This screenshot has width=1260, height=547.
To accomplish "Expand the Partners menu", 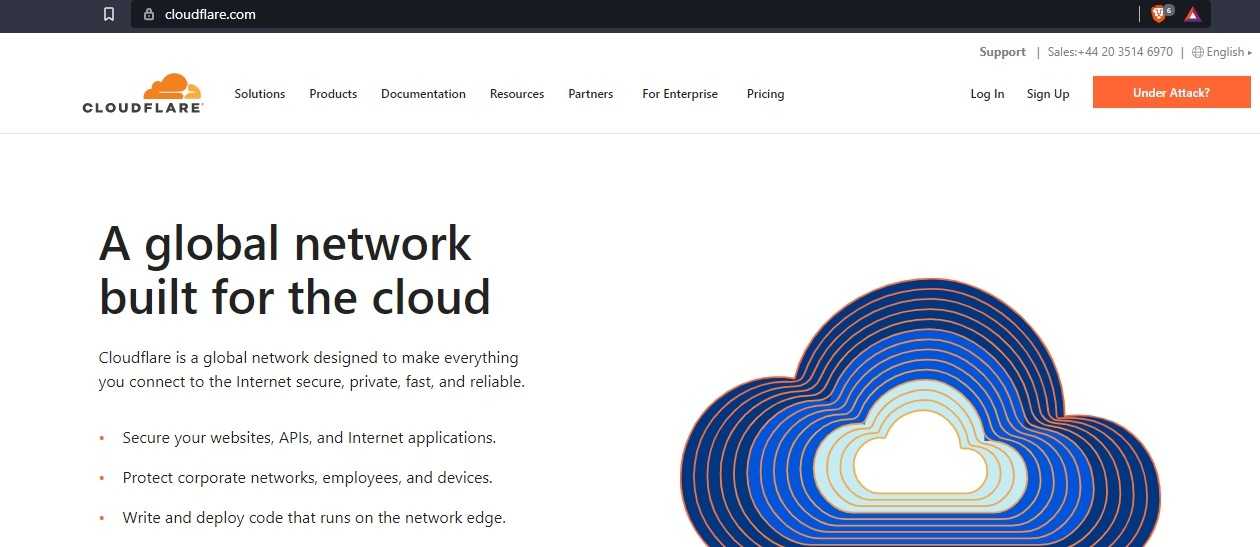I will pos(590,94).
